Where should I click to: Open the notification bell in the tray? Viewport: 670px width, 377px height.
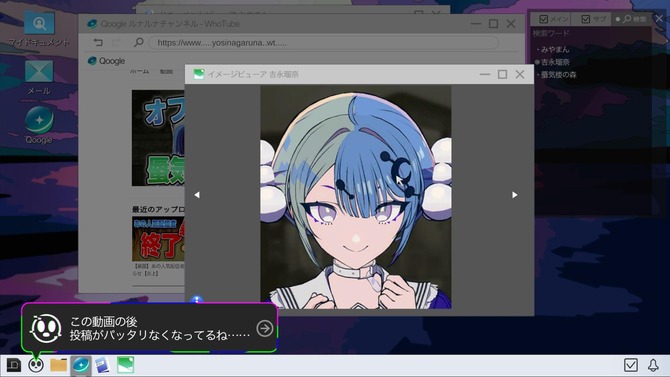[653, 365]
